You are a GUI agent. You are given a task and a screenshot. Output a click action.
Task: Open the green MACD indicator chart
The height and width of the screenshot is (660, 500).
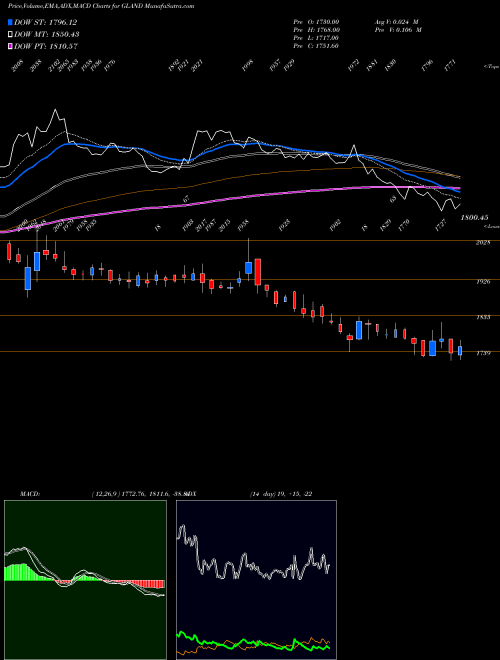tap(85, 580)
